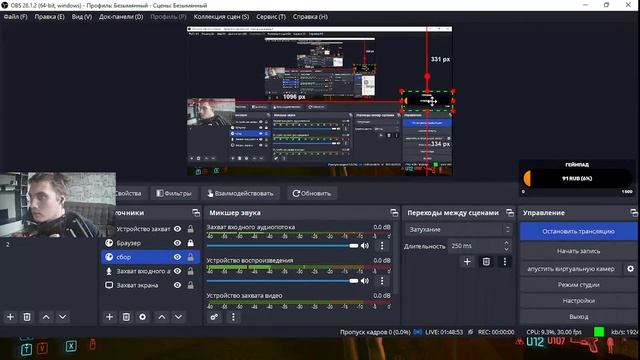Move scene up arrow
Image resolution: width=640 pixels, height=360 pixels.
[46, 317]
